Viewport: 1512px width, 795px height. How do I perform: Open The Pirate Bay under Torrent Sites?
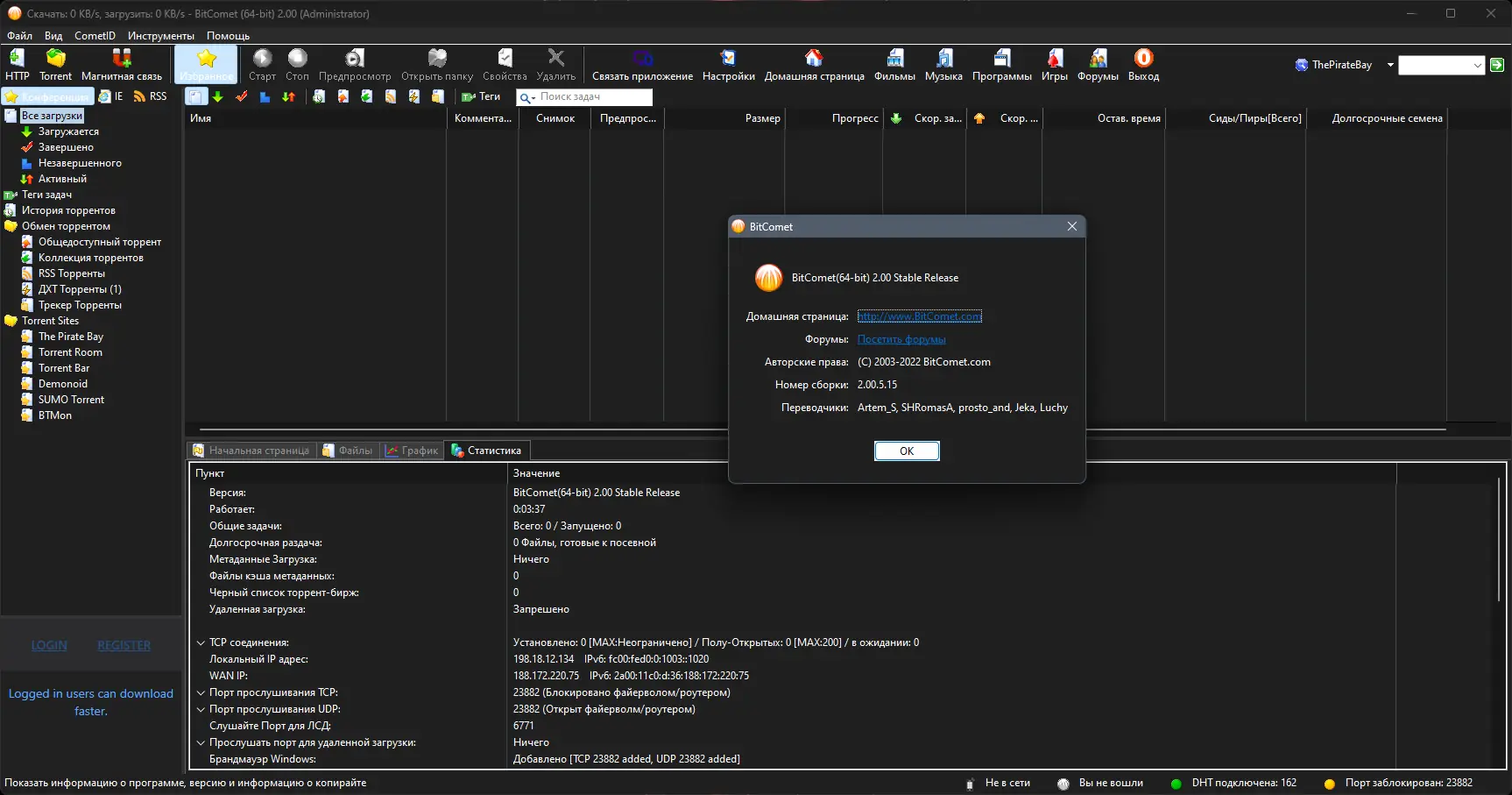[71, 337]
